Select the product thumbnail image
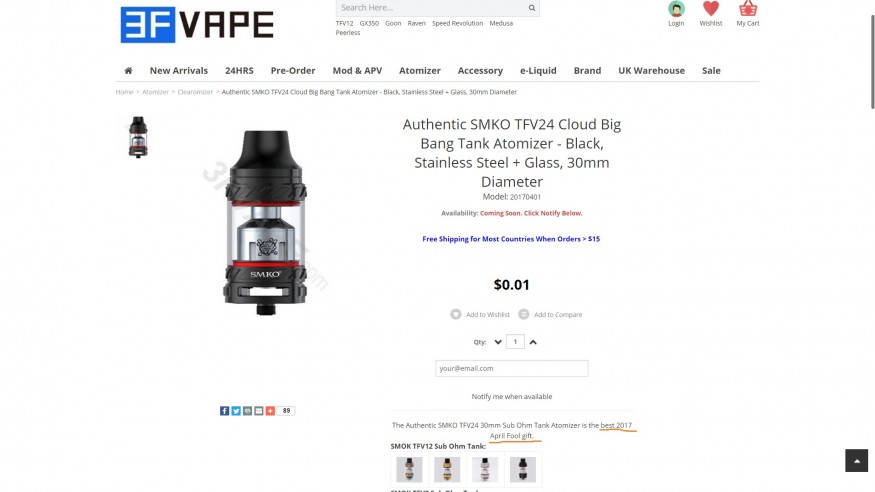875x492 pixels. [x=138, y=137]
